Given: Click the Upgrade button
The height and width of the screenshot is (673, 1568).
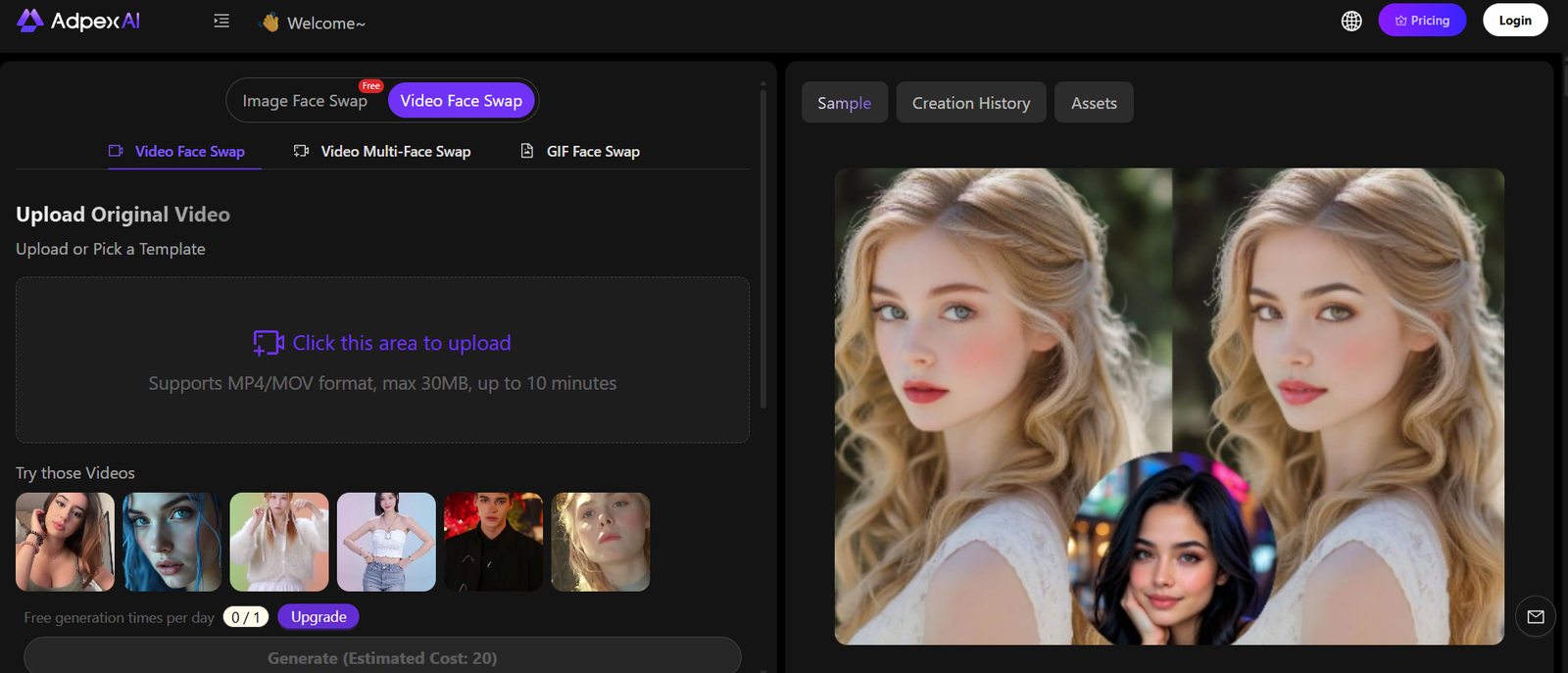Looking at the screenshot, I should pos(318,617).
